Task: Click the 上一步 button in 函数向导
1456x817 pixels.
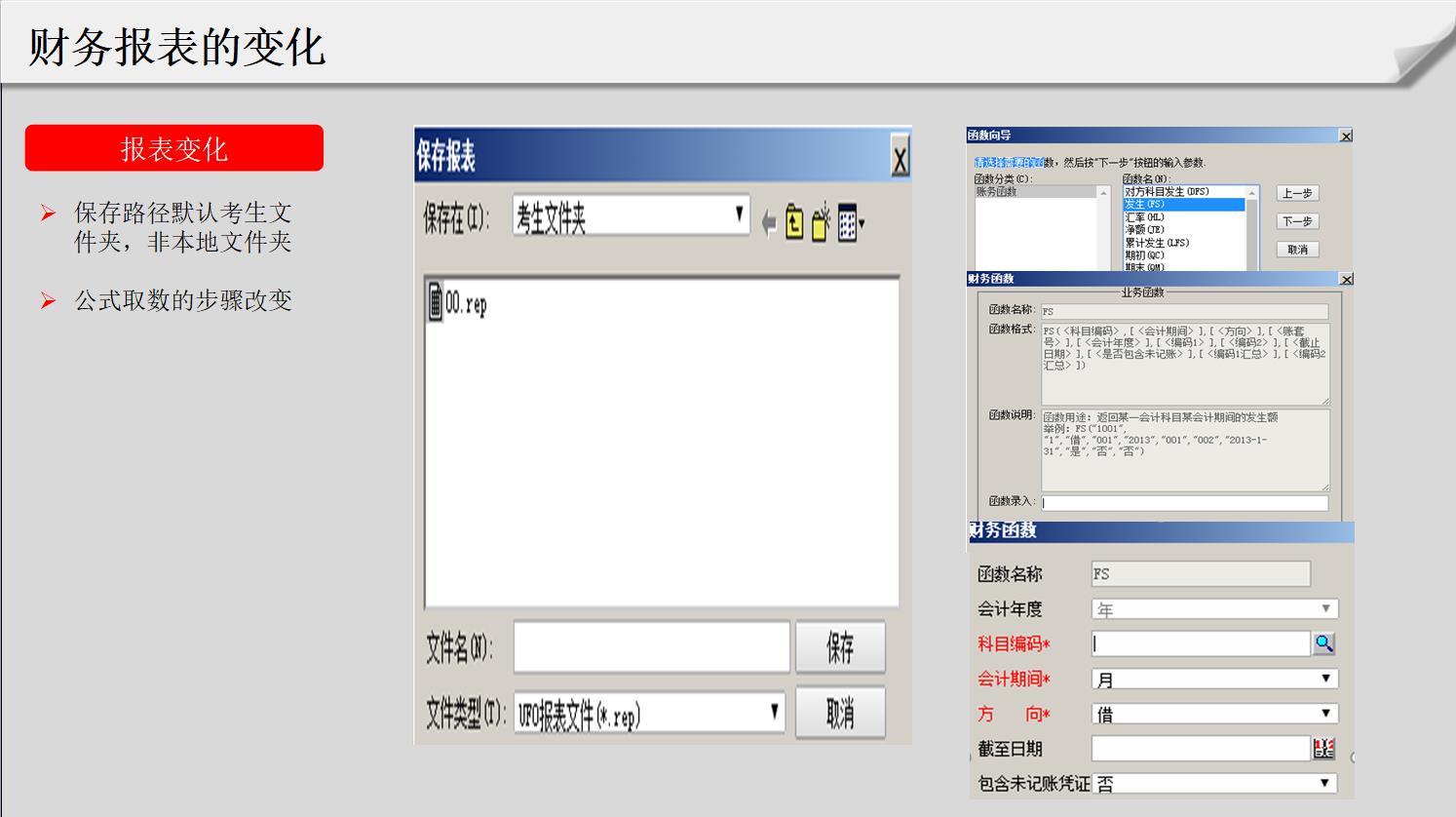Action: click(1297, 194)
